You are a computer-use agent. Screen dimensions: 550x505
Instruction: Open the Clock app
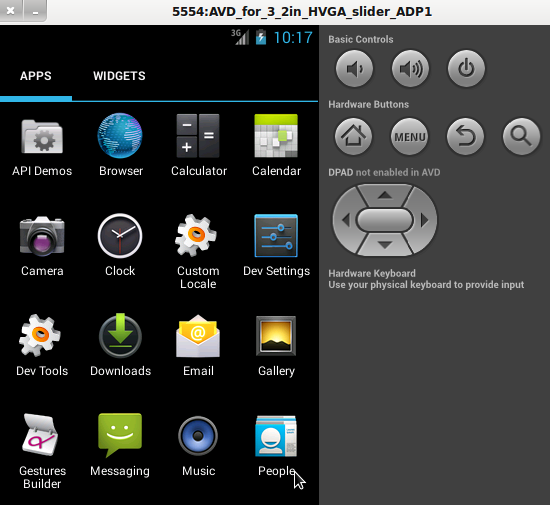120,245
